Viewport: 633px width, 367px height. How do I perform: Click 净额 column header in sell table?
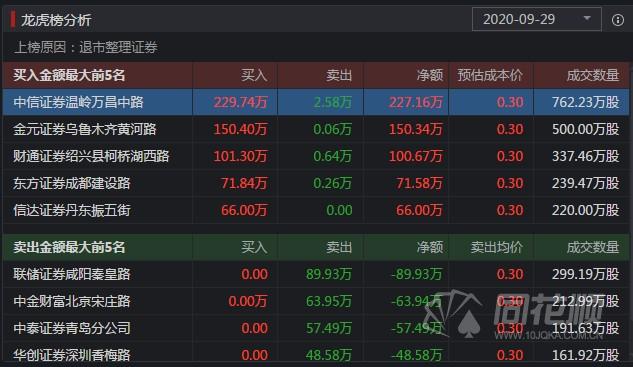point(430,247)
